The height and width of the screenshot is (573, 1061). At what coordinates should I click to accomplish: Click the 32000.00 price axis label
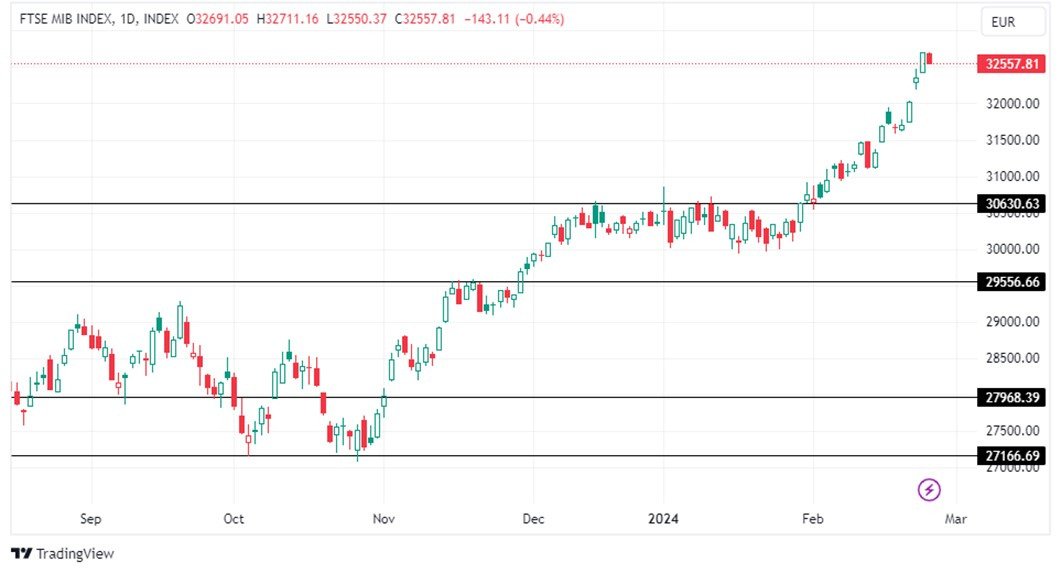click(x=1012, y=104)
